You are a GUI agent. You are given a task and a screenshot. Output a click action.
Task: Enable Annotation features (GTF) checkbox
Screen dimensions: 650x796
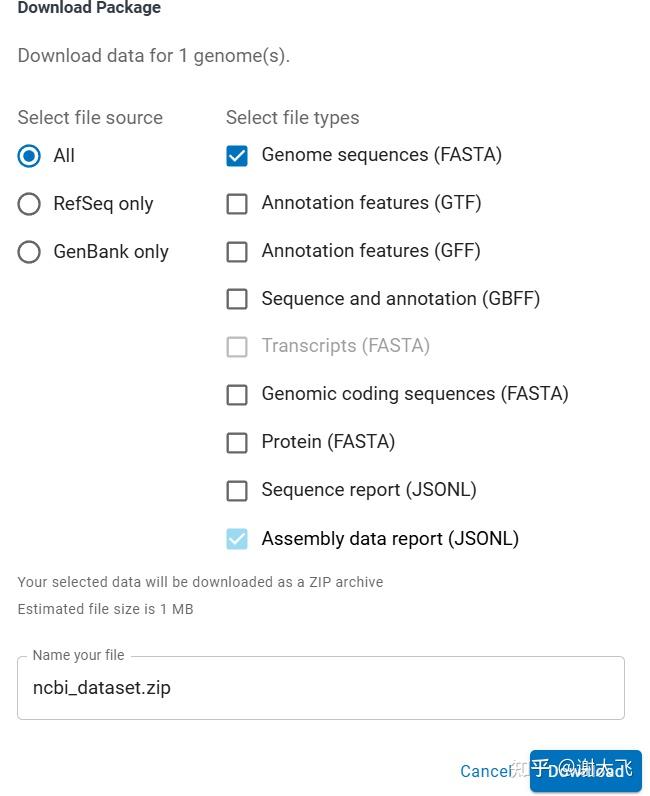[237, 204]
